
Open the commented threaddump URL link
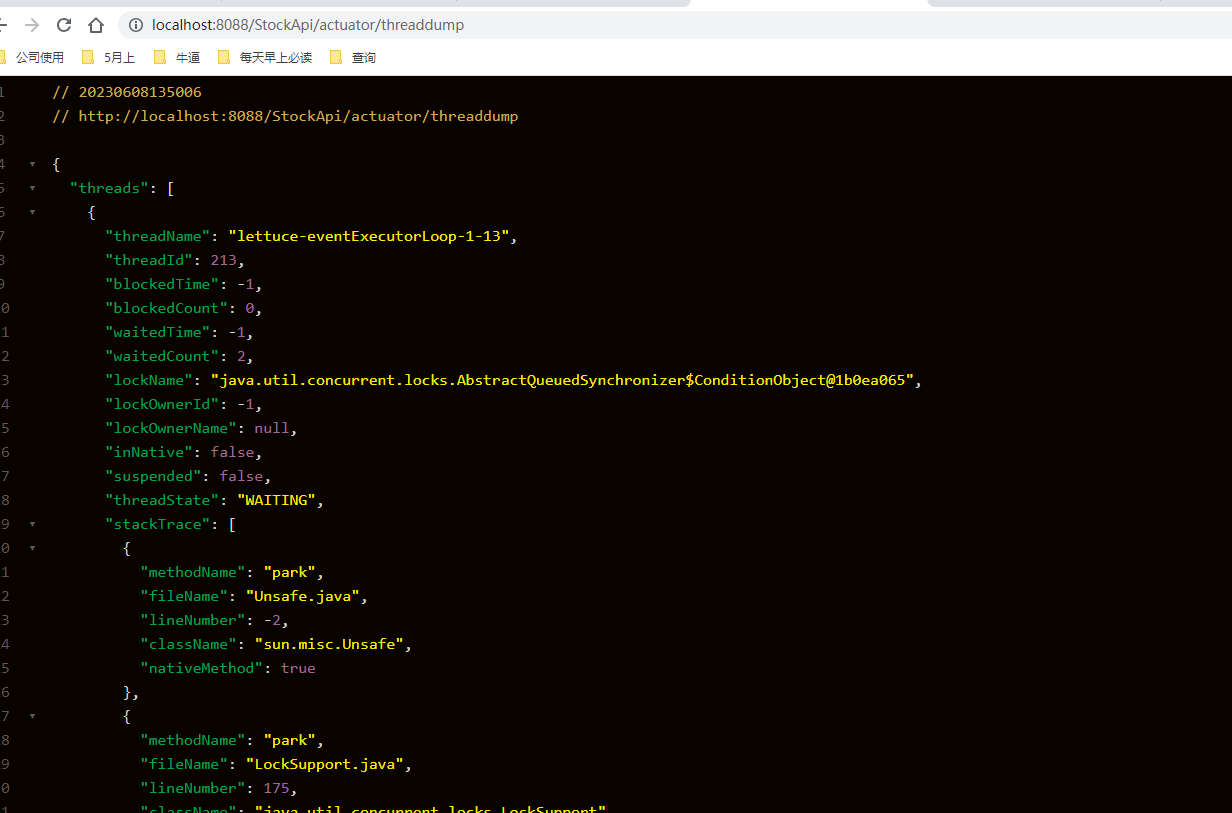coord(298,116)
